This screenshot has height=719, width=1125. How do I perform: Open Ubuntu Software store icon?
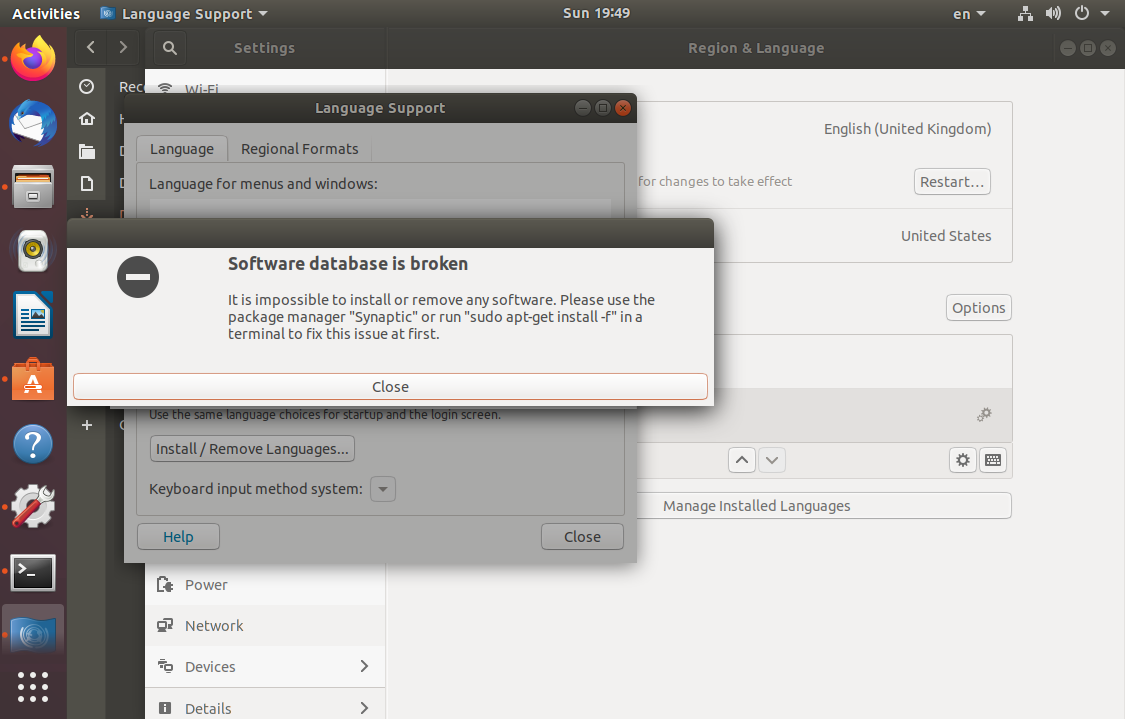point(33,380)
